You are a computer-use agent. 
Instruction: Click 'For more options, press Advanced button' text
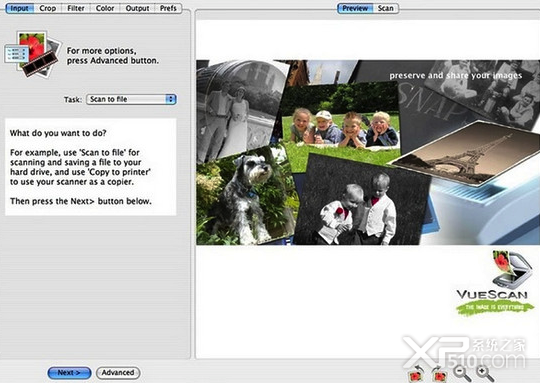(x=113, y=55)
